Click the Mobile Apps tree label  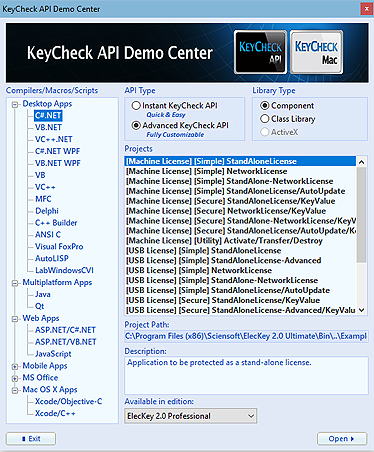point(45,366)
